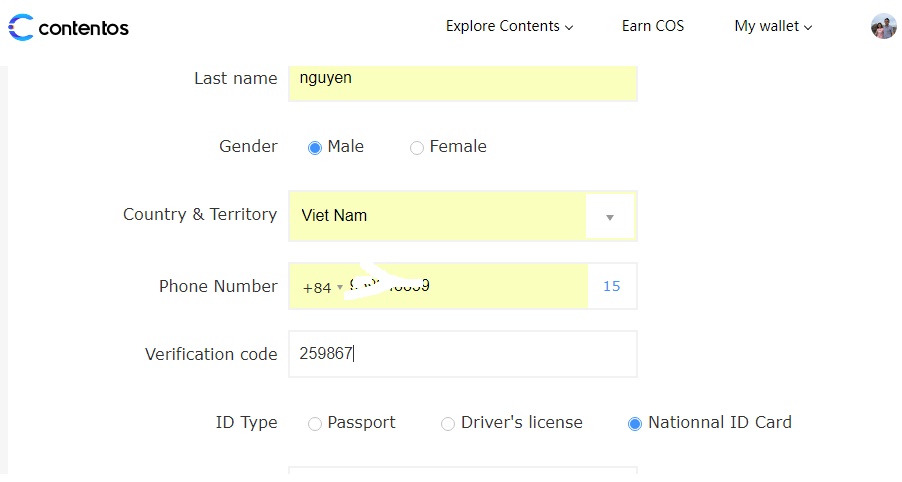Screen dimensions: 902x482
Task: Go to the Earn COS page
Action: tap(653, 27)
